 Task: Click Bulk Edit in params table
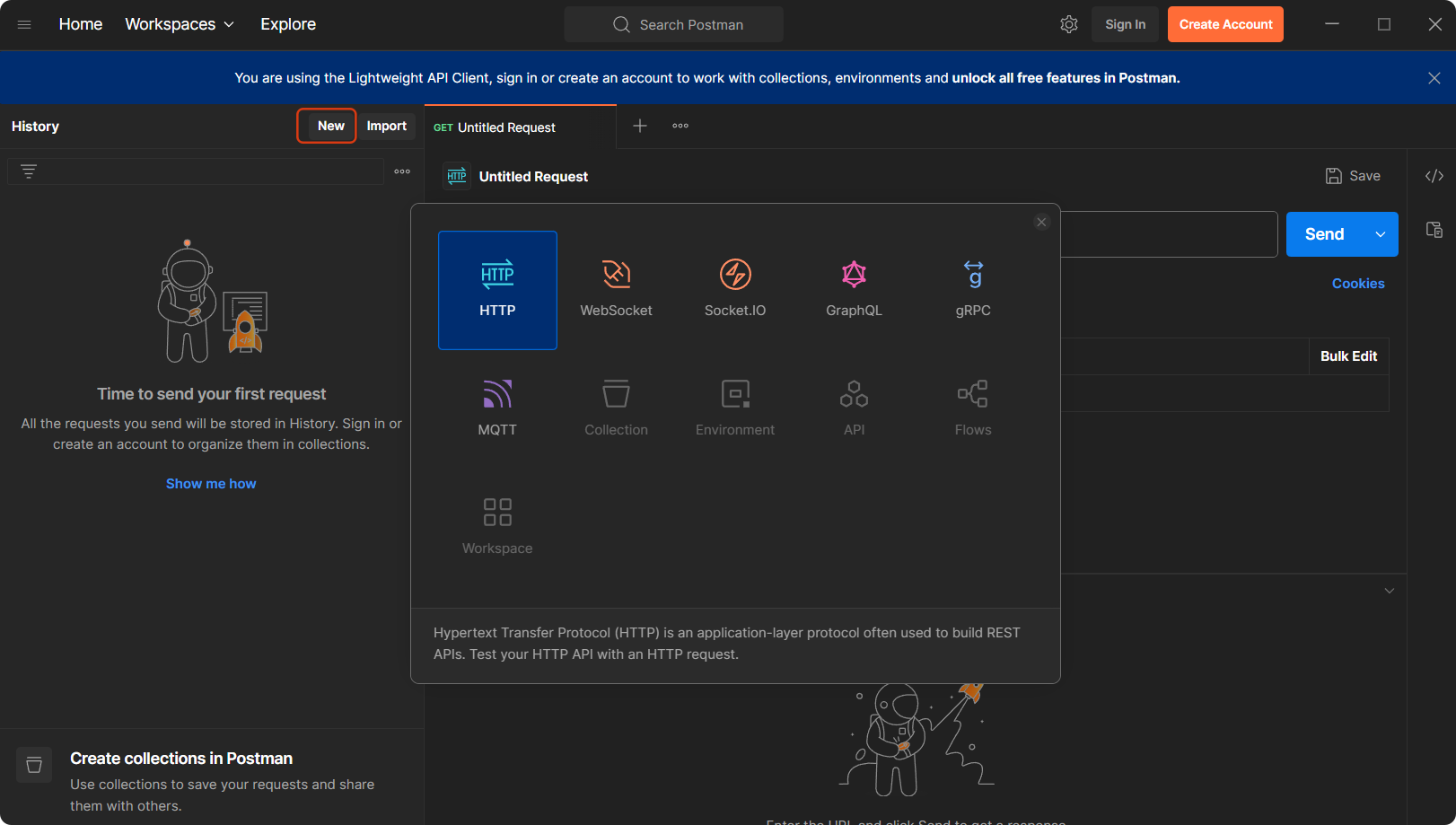1349,356
